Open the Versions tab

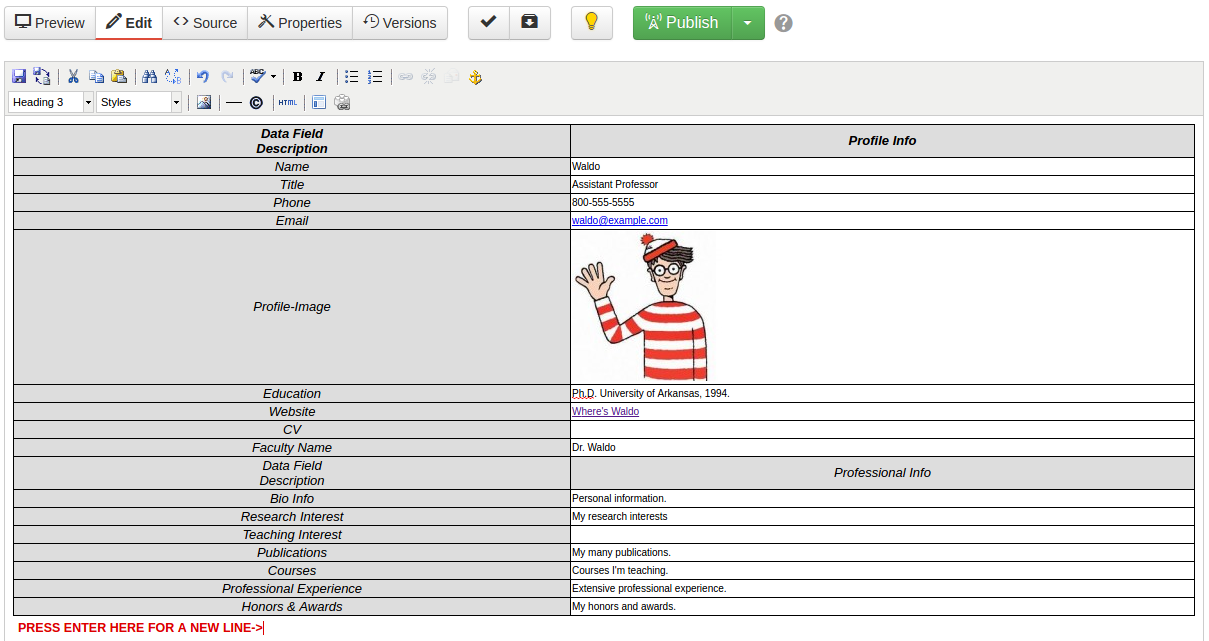[400, 23]
